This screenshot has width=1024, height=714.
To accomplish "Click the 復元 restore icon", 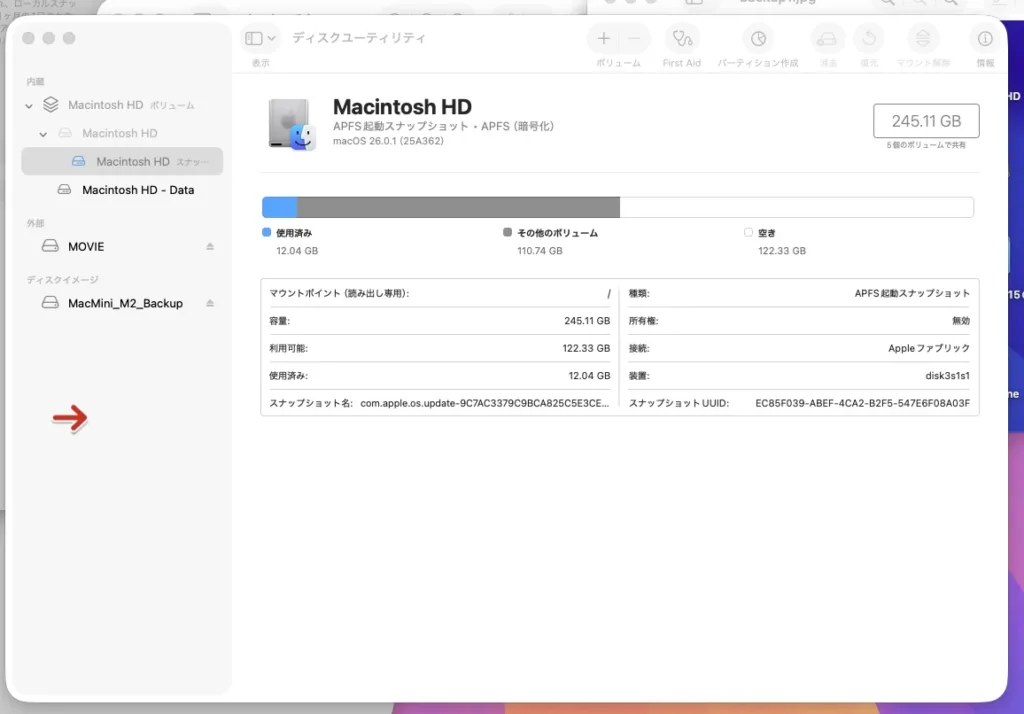I will 868,39.
